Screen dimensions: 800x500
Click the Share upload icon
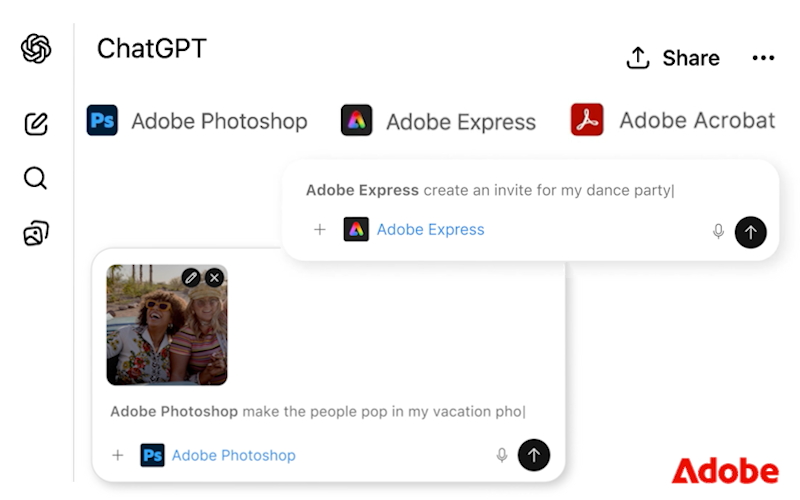(x=638, y=58)
